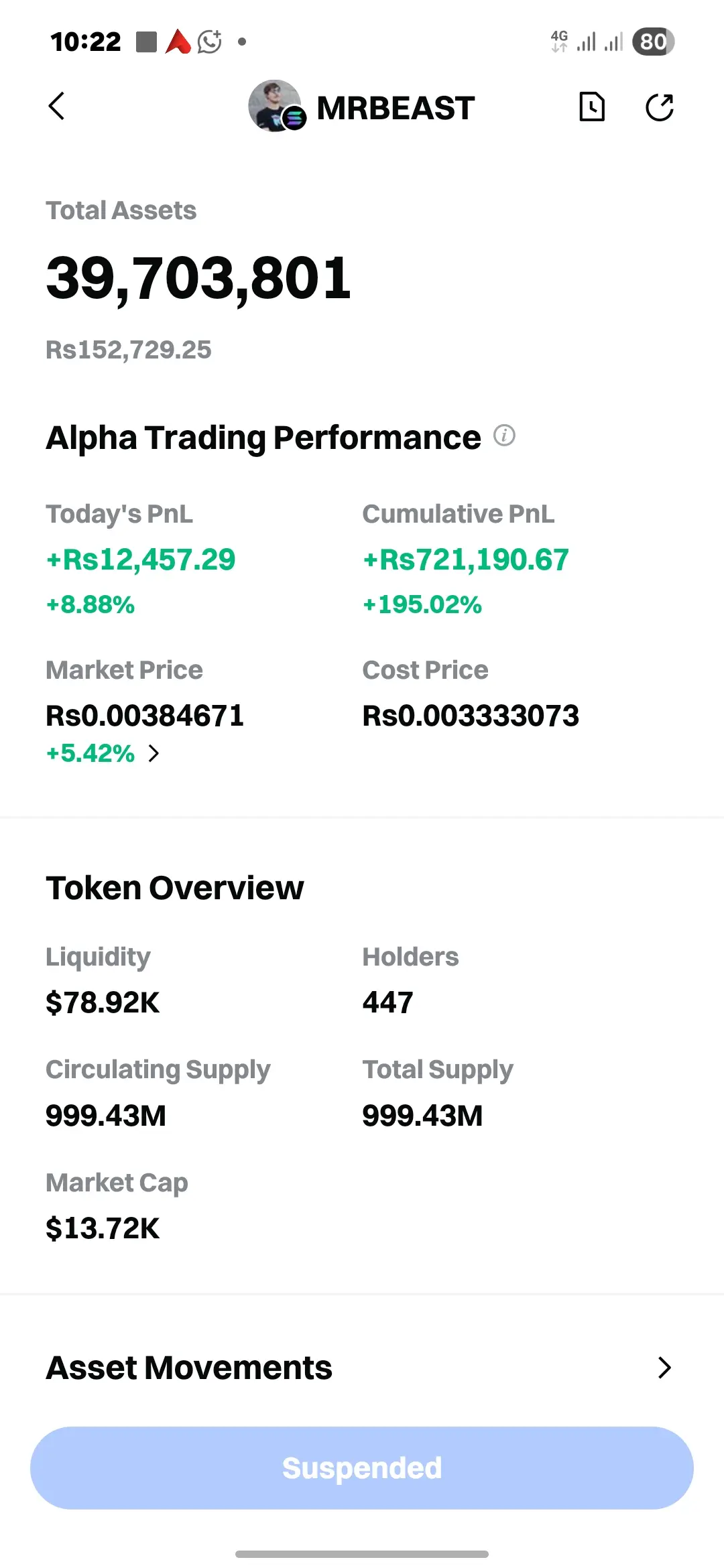724x1568 pixels.
Task: Tap the MRBEAST token avatar
Action: pos(276,106)
